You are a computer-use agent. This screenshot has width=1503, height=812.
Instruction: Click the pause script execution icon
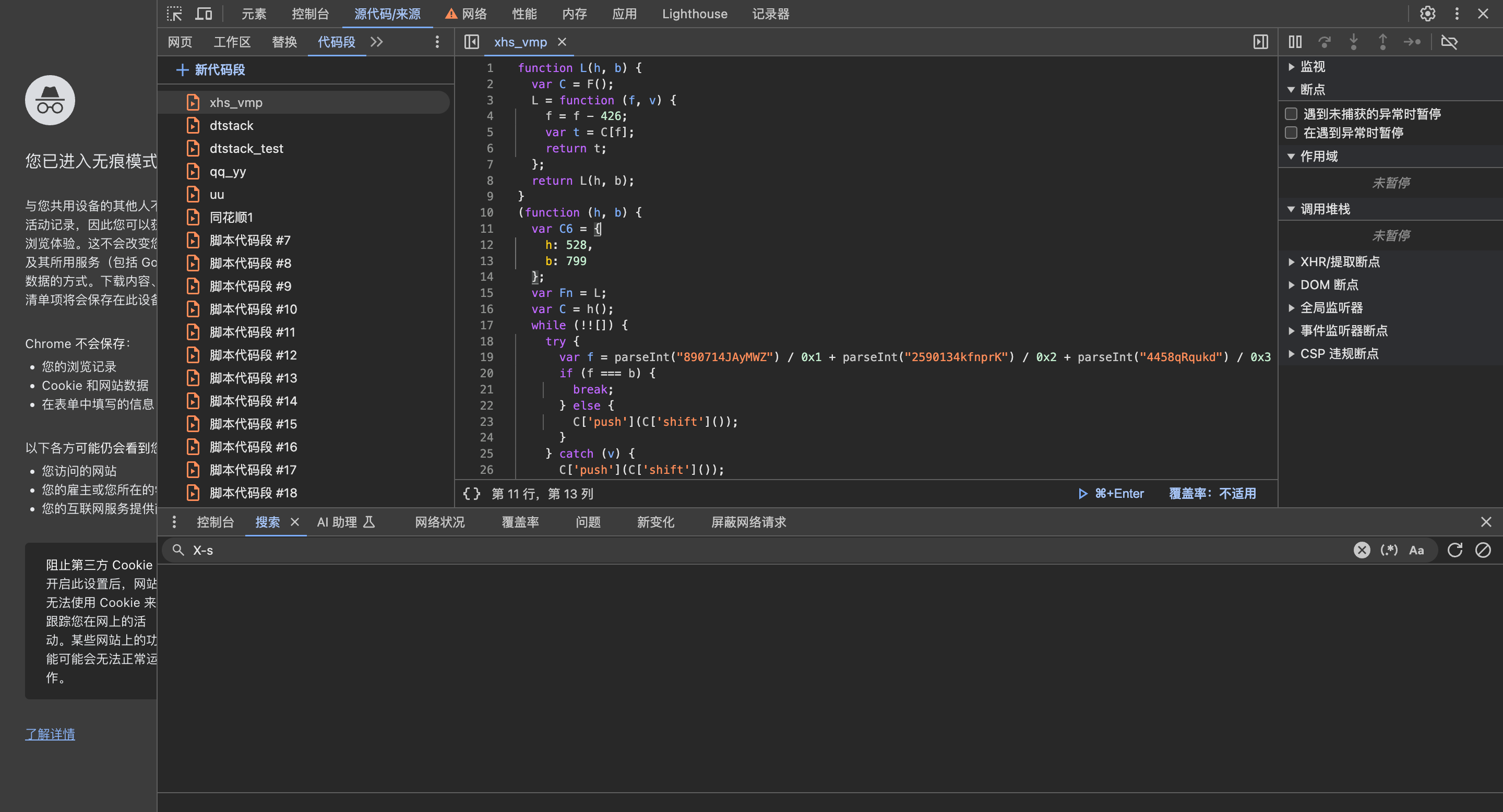tap(1295, 42)
